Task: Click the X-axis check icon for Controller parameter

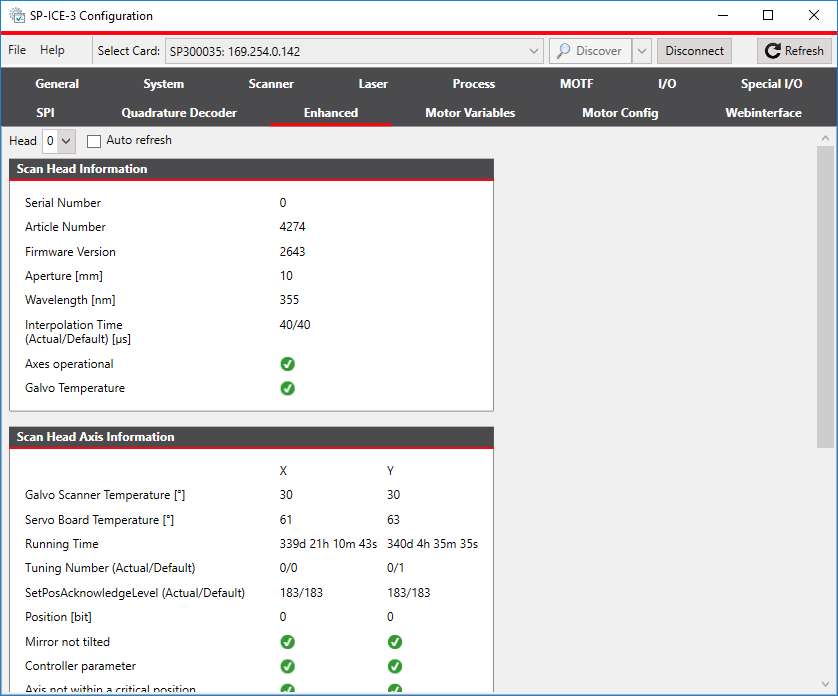Action: click(x=288, y=666)
